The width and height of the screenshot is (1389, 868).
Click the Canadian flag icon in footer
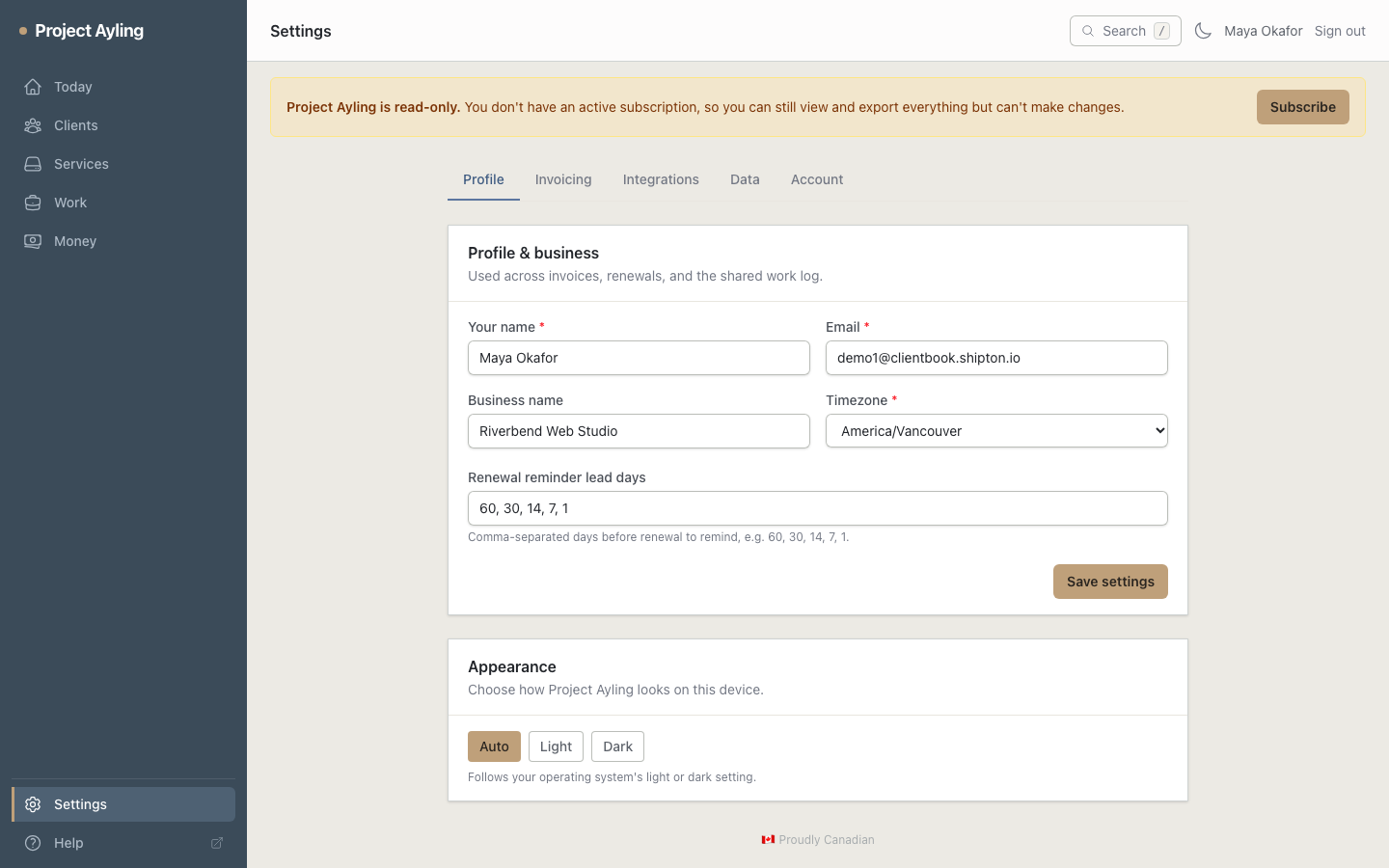[768, 840]
